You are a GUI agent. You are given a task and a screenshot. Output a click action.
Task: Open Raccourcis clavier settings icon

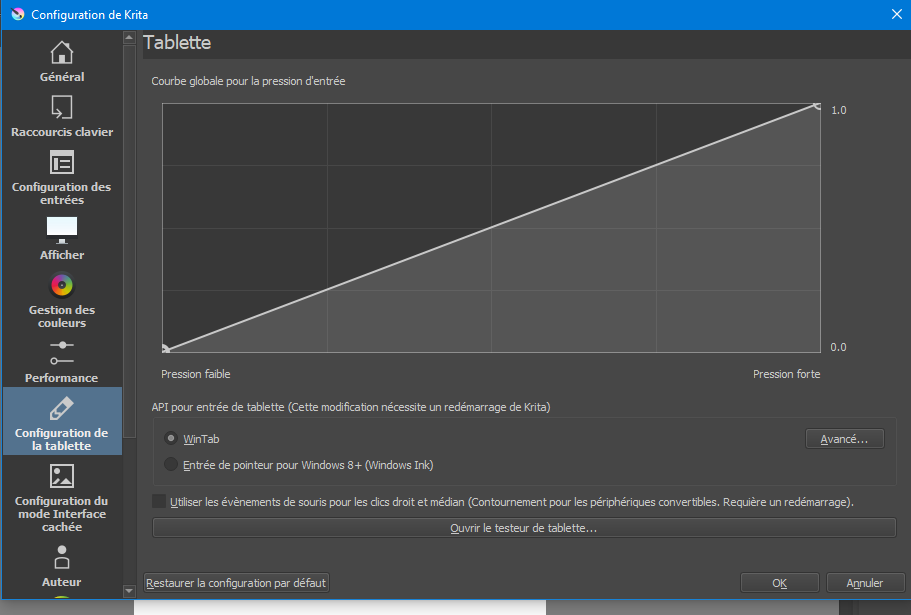62,107
